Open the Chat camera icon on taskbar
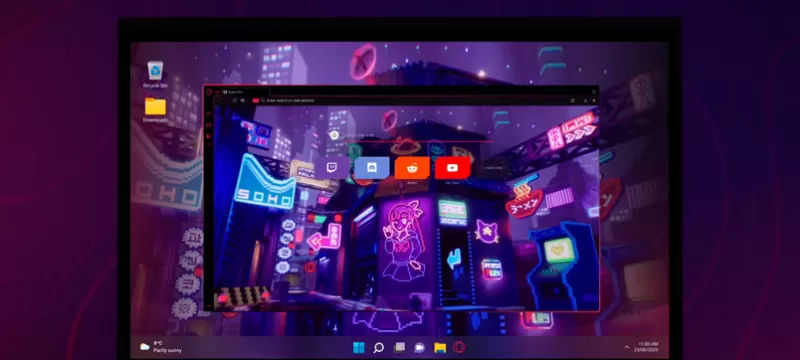The image size is (800, 360). pyautogui.click(x=419, y=348)
